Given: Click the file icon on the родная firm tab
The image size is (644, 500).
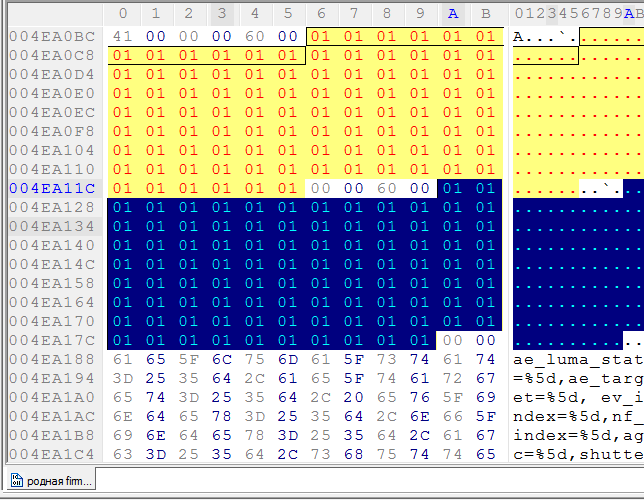Looking at the screenshot, I should click(17, 481).
